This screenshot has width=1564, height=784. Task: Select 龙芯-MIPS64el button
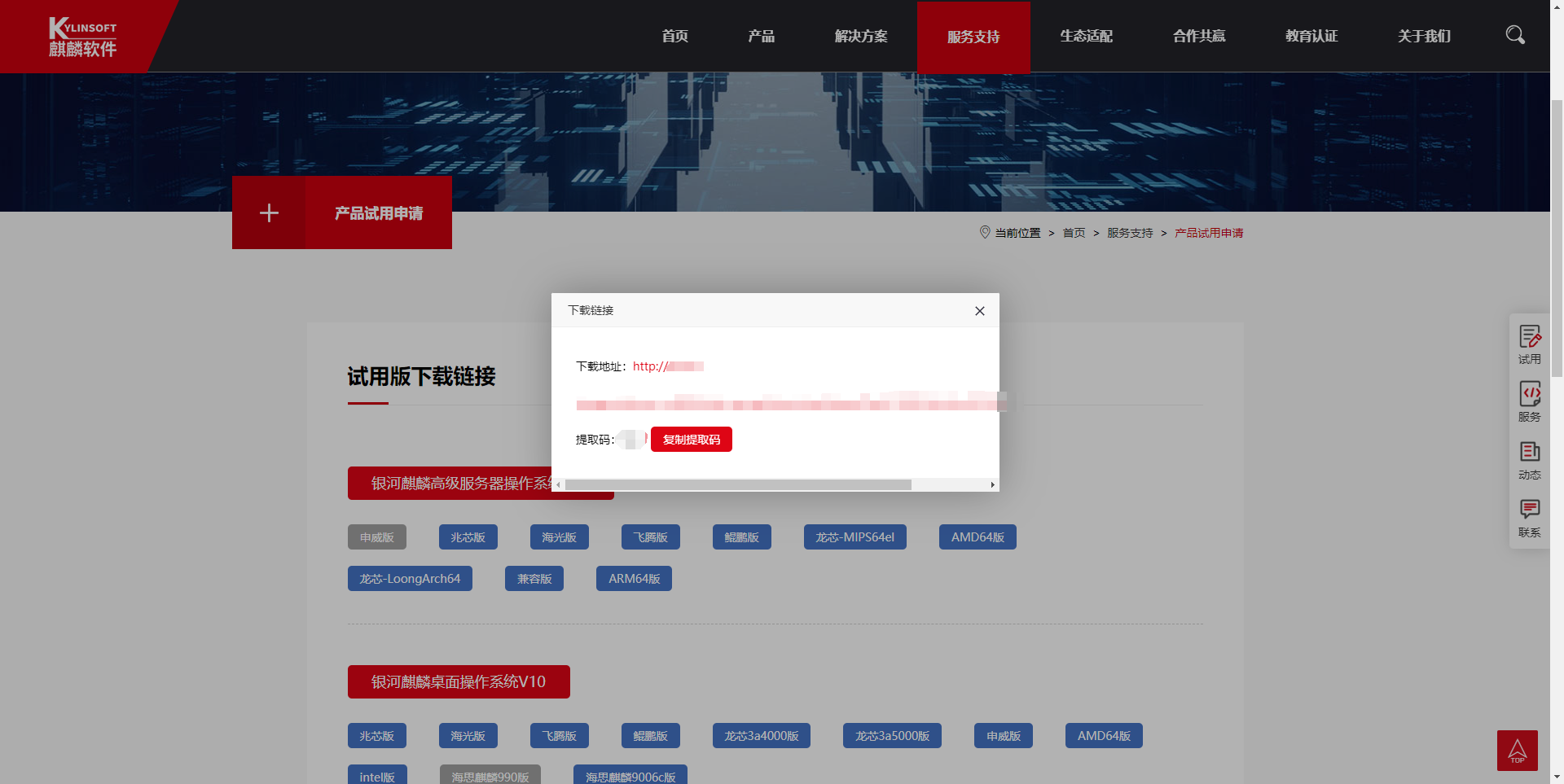pyautogui.click(x=855, y=537)
